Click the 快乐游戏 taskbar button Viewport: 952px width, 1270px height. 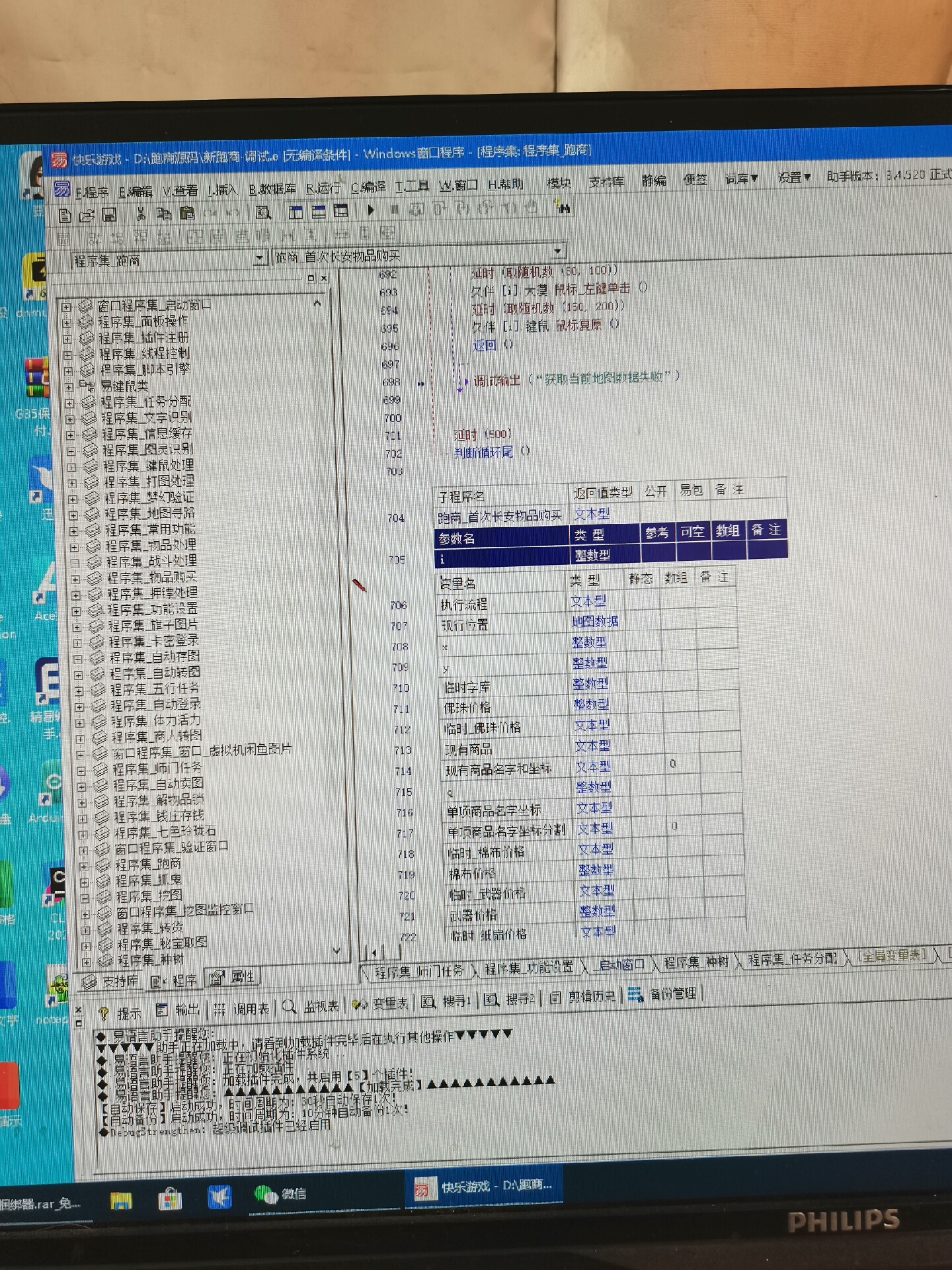(x=484, y=1186)
